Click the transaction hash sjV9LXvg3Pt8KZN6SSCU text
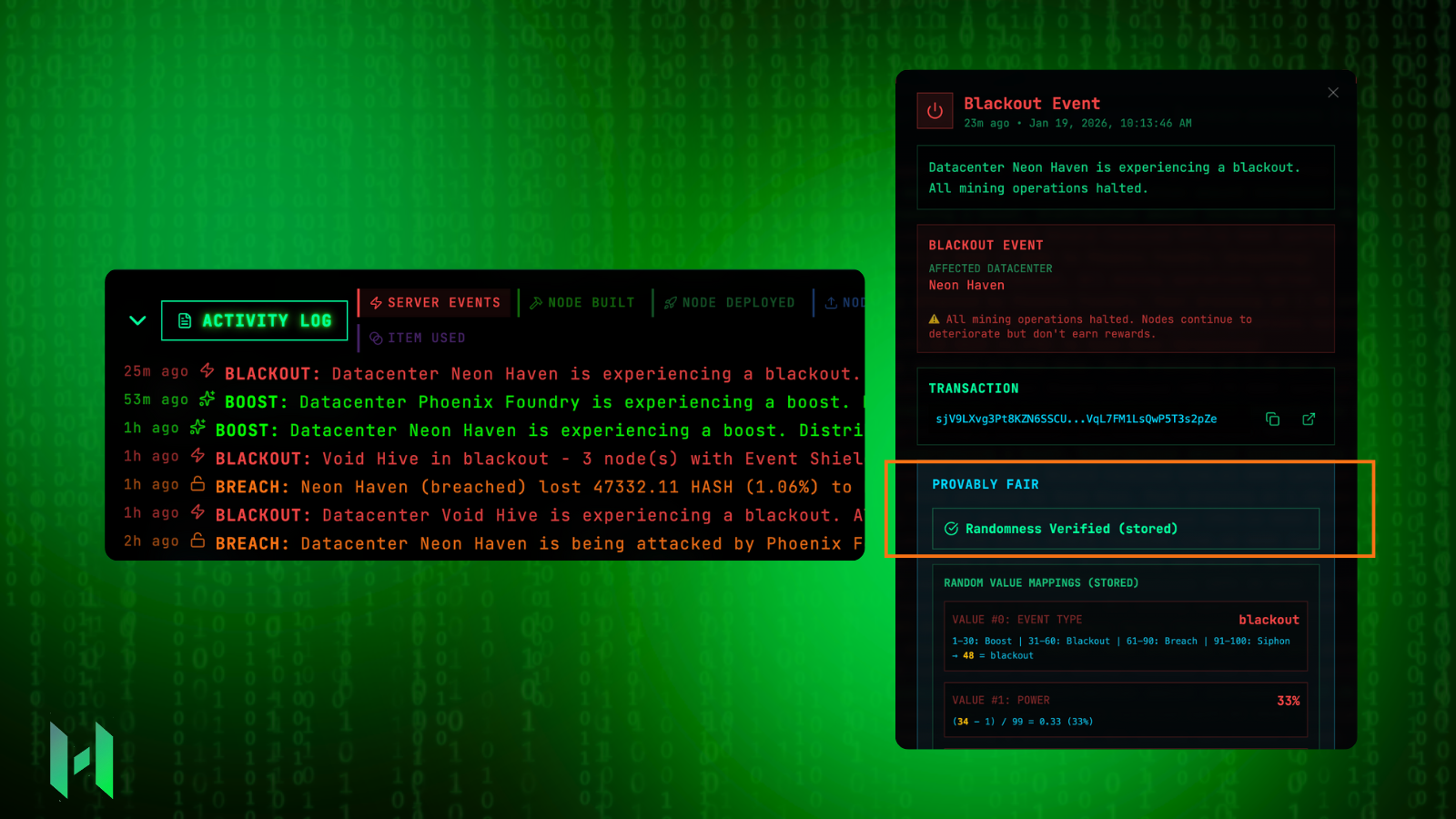 click(x=1076, y=420)
